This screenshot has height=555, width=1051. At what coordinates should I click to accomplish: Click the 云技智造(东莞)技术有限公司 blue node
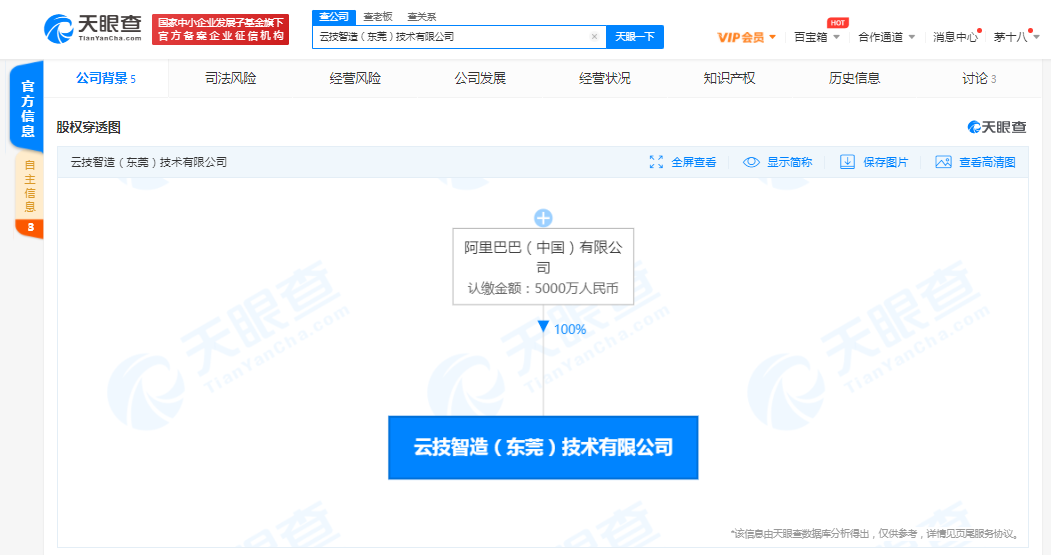543,447
